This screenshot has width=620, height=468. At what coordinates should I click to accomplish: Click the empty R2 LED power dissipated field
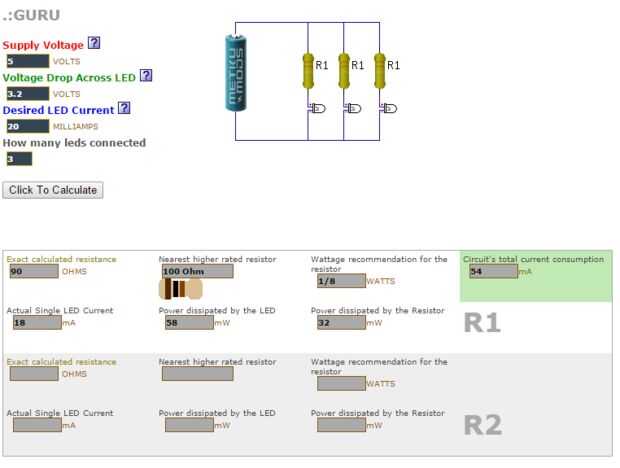pyautogui.click(x=189, y=425)
